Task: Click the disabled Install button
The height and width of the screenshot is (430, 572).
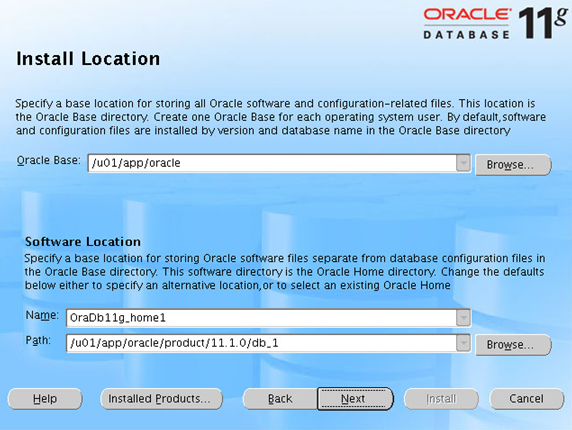Action: tap(441, 399)
